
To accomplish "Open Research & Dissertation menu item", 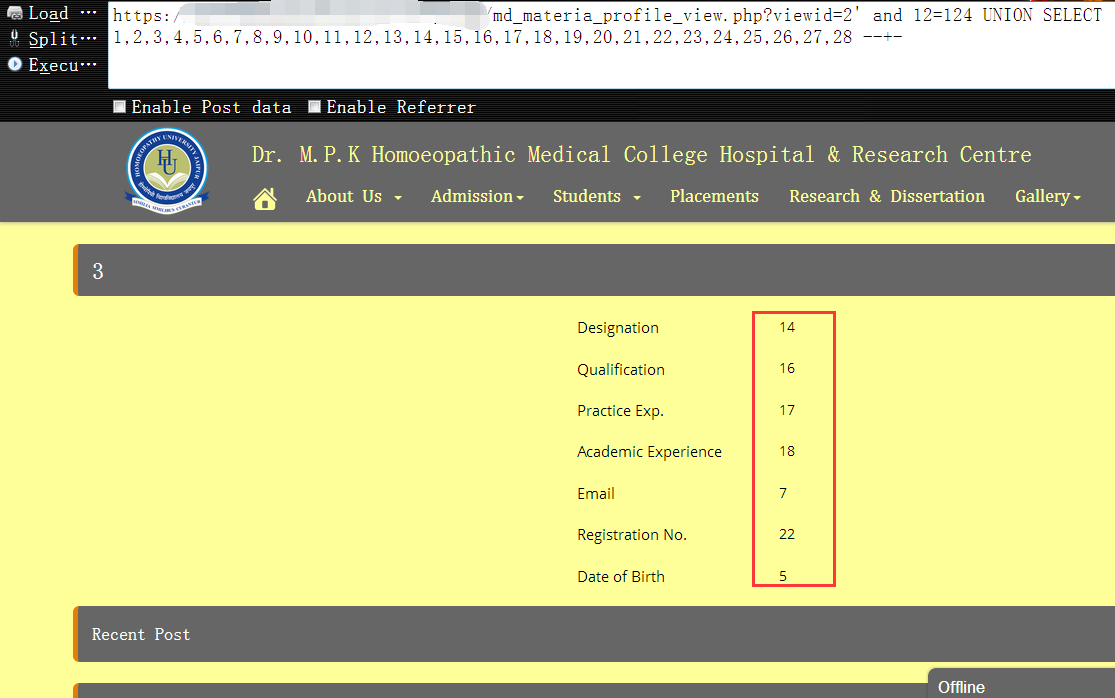I will pos(887,196).
